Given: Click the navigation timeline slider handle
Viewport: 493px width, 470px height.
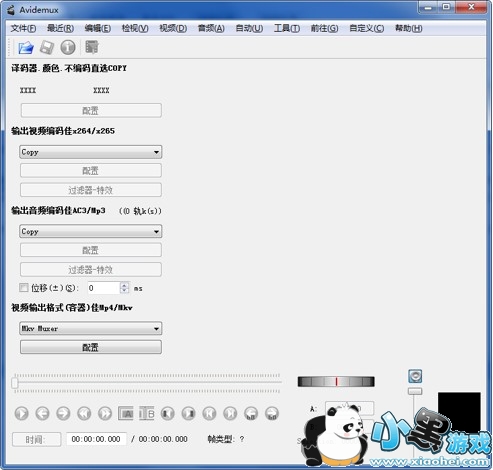Looking at the screenshot, I should [15, 383].
